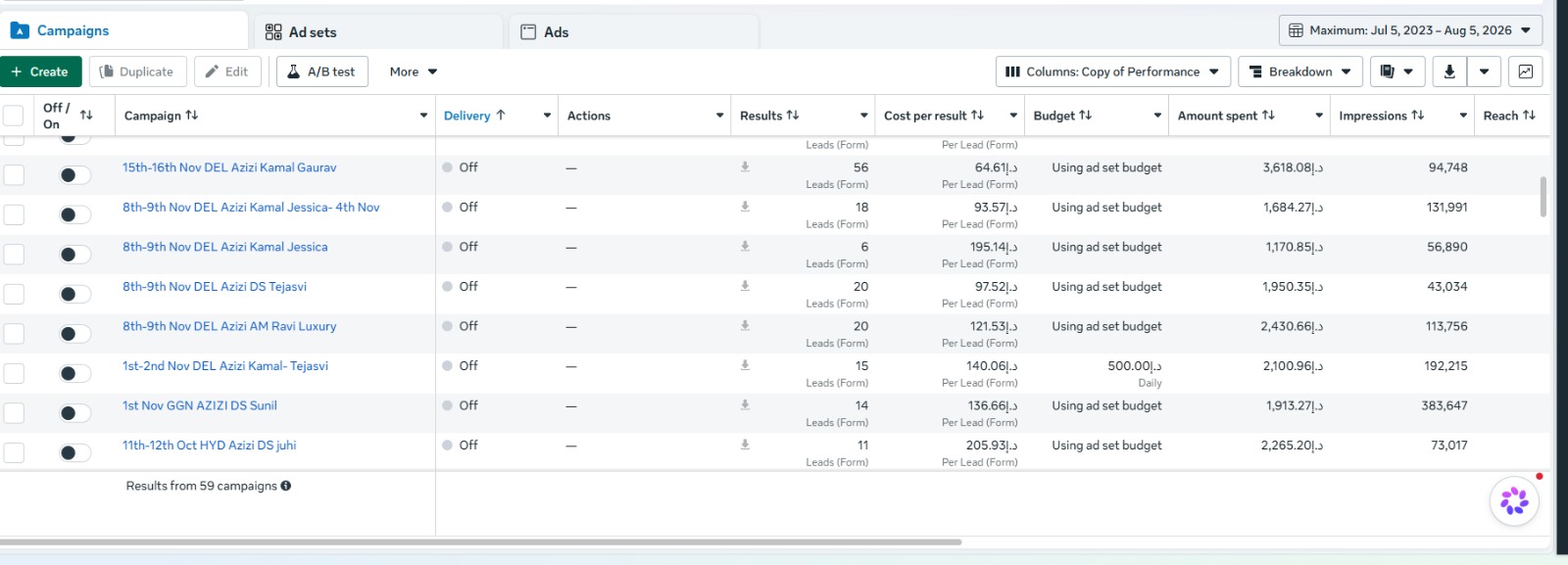Sort by Budget column arrows

click(x=1085, y=116)
